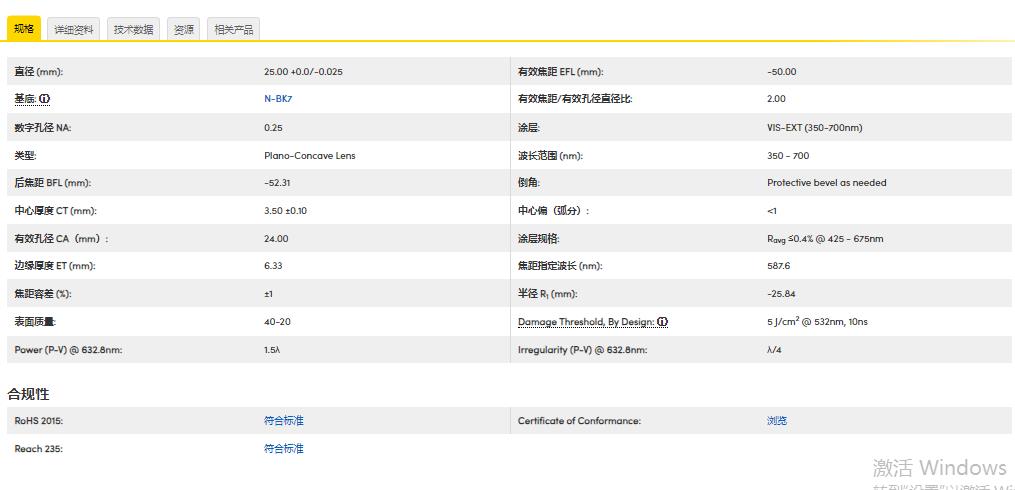Image resolution: width=1015 pixels, height=490 pixels.
Task: Select the diameter value 25.00 +0.0/-0.025
Action: (x=303, y=72)
